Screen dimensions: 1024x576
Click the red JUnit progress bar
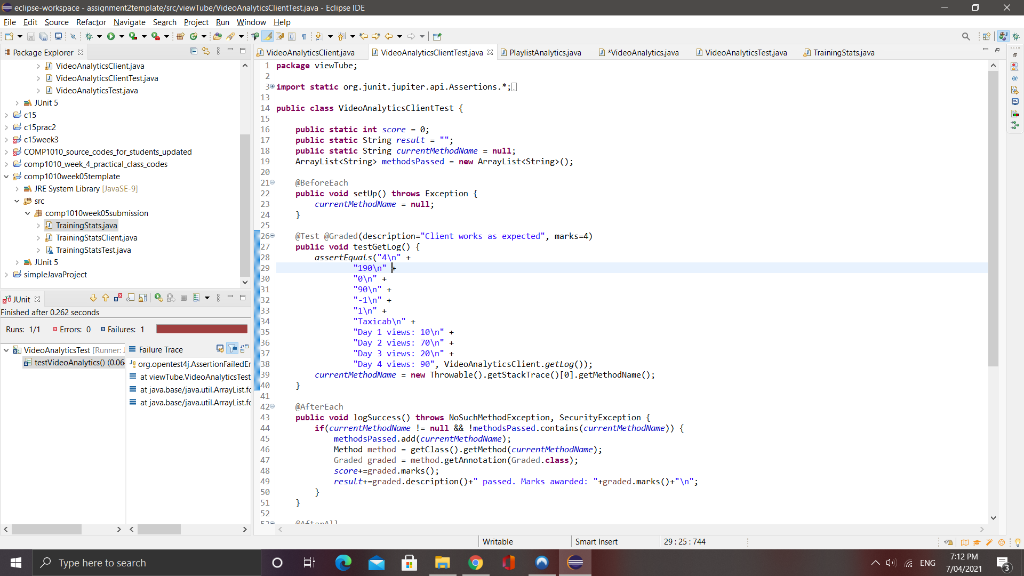tap(200, 328)
